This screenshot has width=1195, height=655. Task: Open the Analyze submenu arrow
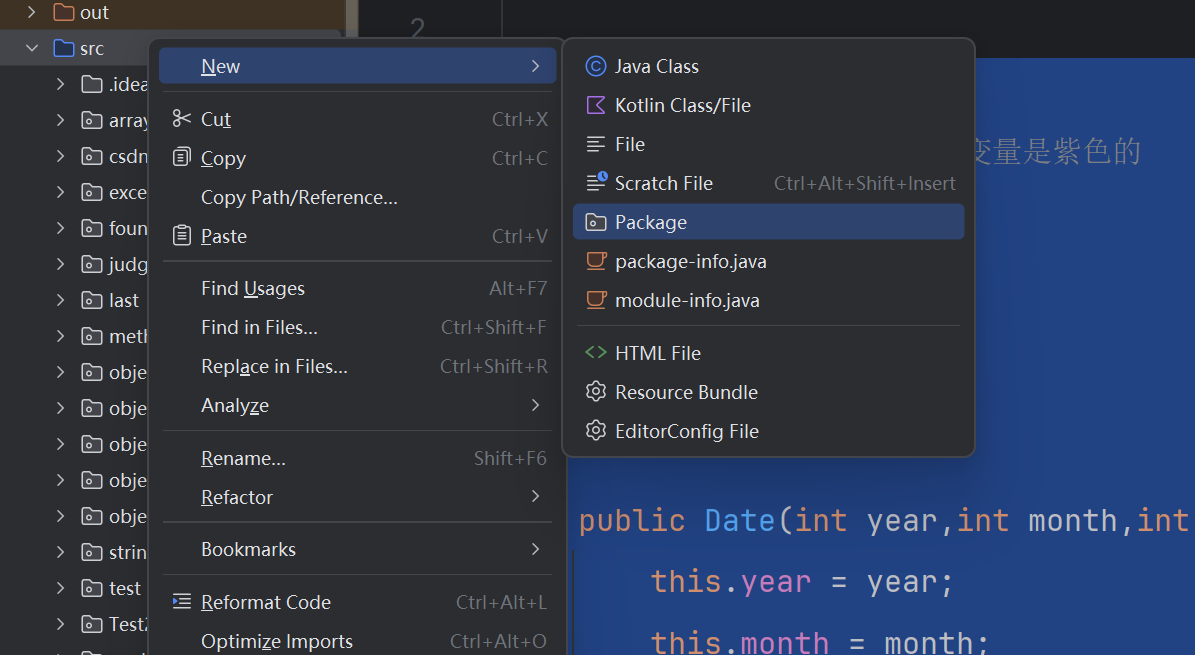coord(535,405)
